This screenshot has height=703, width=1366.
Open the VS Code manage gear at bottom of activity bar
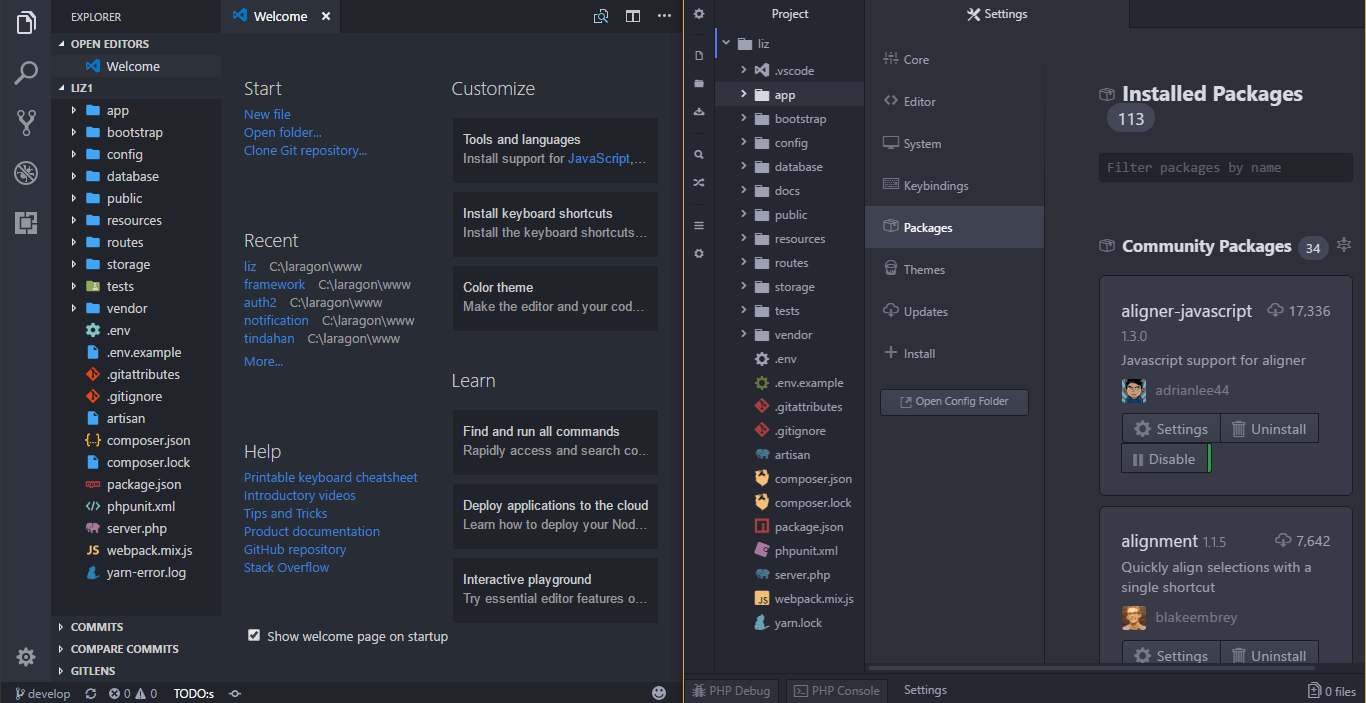[x=26, y=657]
